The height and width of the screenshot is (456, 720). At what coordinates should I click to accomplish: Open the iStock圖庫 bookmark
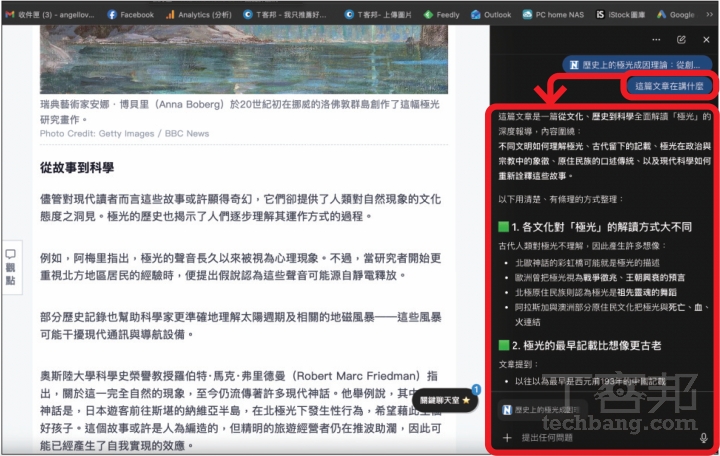[620, 15]
